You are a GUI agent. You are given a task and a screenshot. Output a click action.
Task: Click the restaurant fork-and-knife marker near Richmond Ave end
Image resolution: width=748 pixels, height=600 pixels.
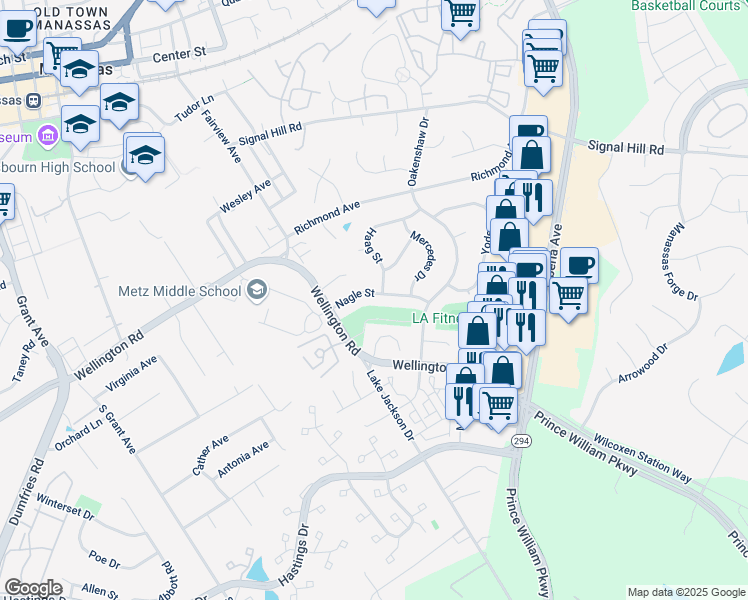coord(533,198)
